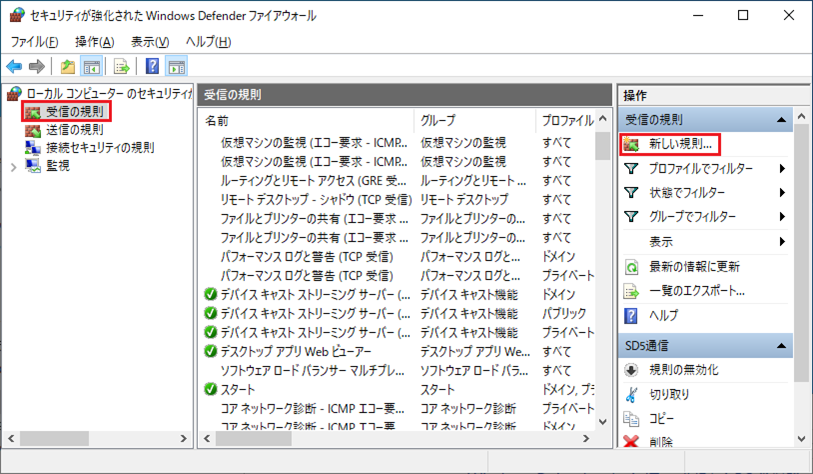Viewport: 813px width, 474px height.
Task: Click the Back arrow toolbar icon
Action: click(14, 66)
